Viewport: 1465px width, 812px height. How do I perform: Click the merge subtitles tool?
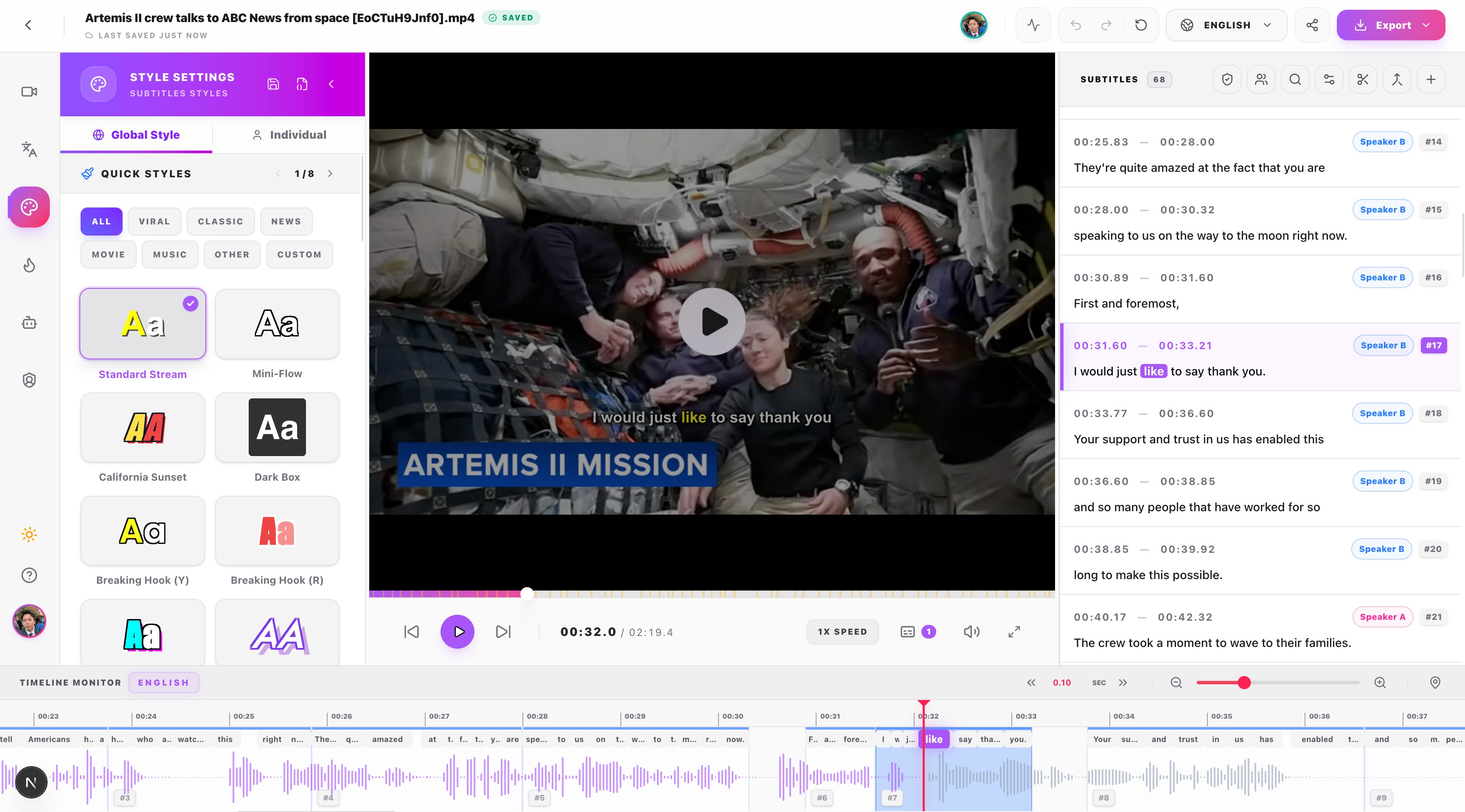(1397, 80)
